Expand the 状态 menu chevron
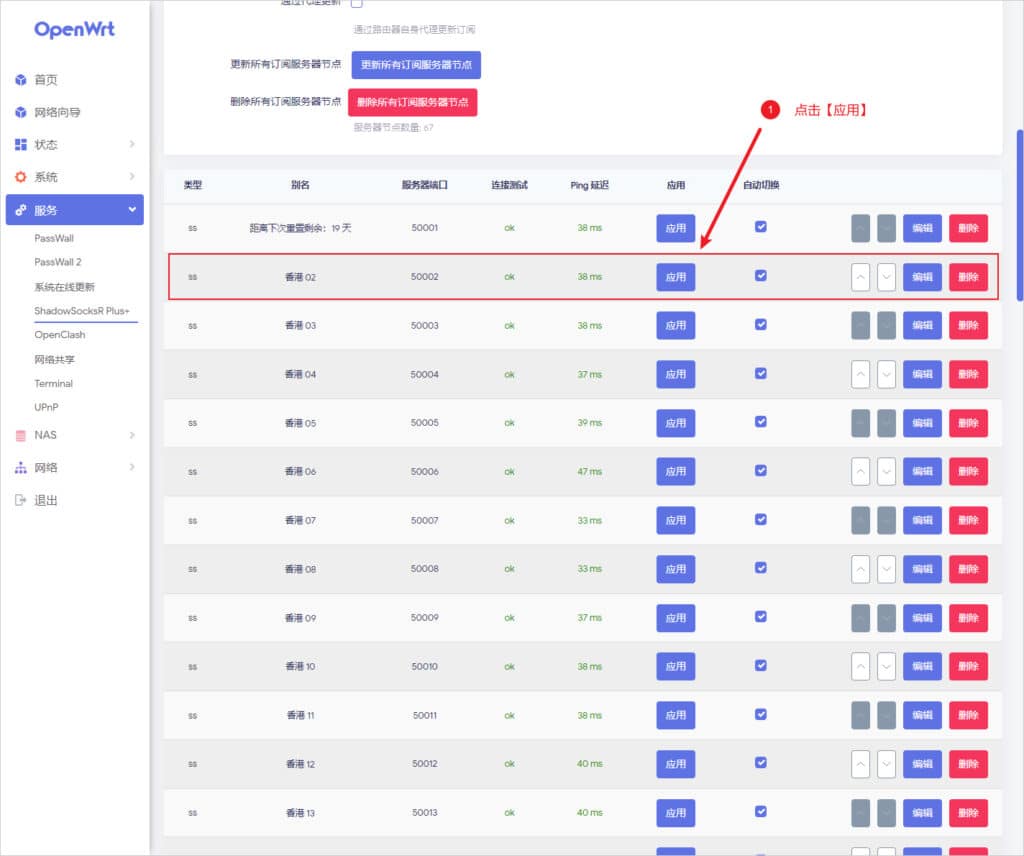 click(132, 145)
